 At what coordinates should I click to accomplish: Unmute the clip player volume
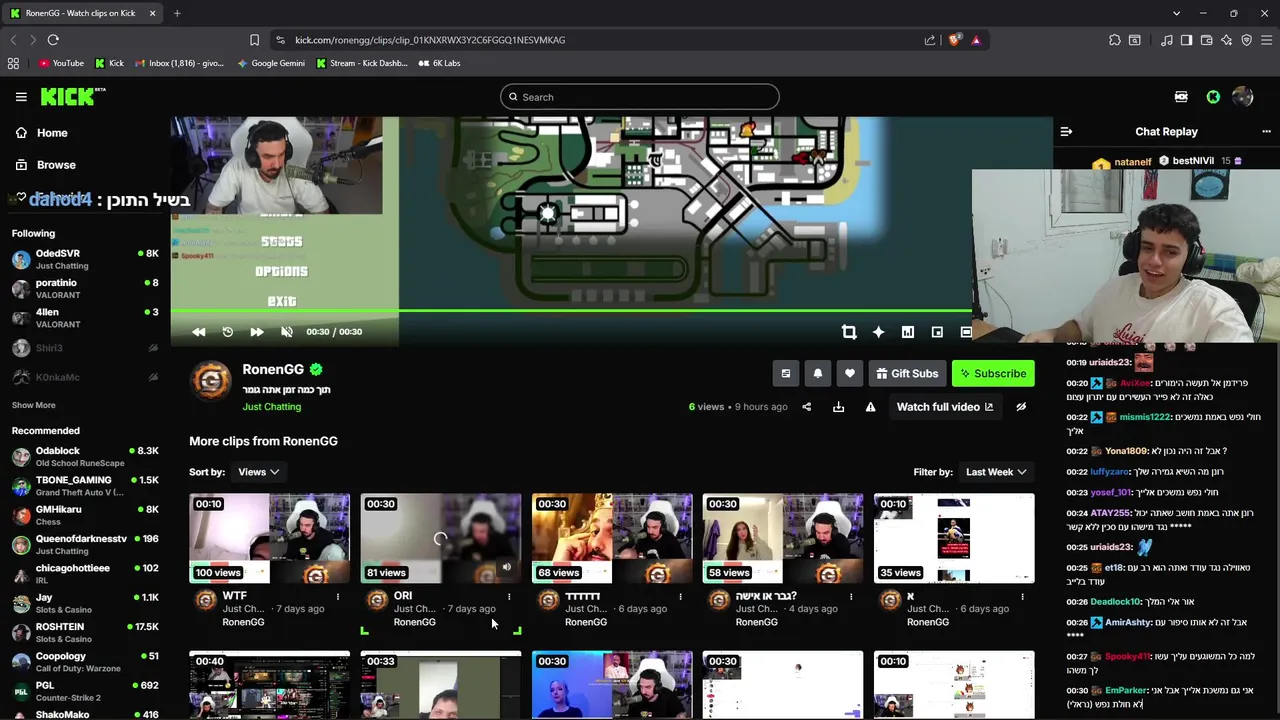point(287,332)
